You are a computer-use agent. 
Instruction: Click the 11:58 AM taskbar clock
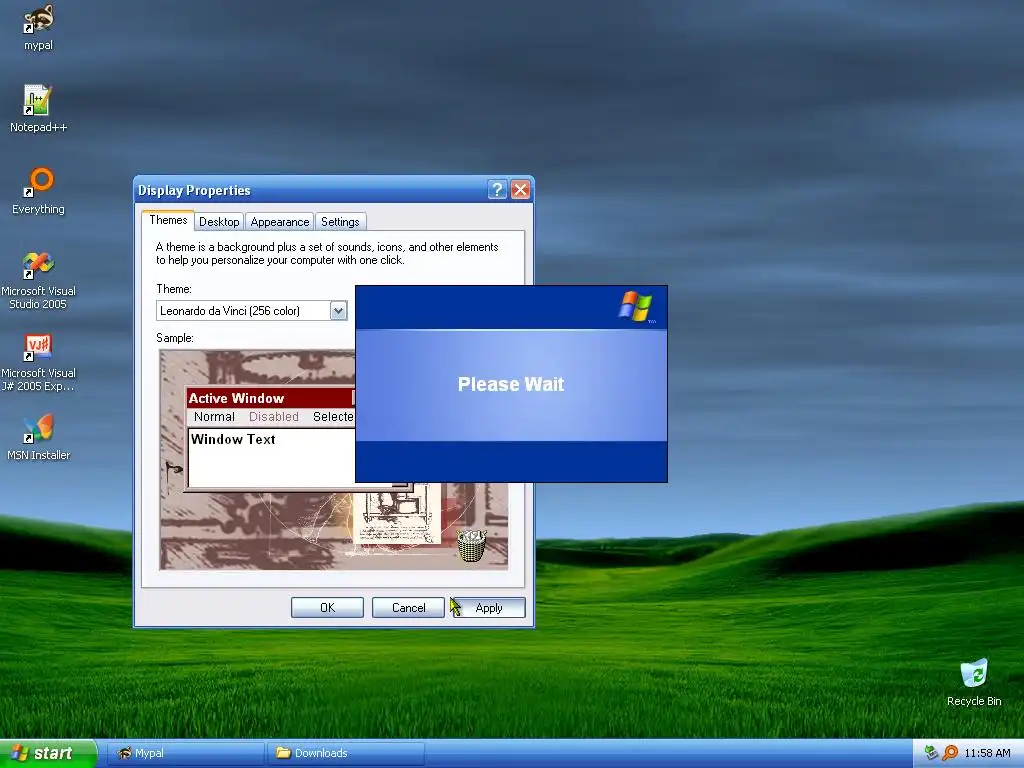pyautogui.click(x=987, y=753)
